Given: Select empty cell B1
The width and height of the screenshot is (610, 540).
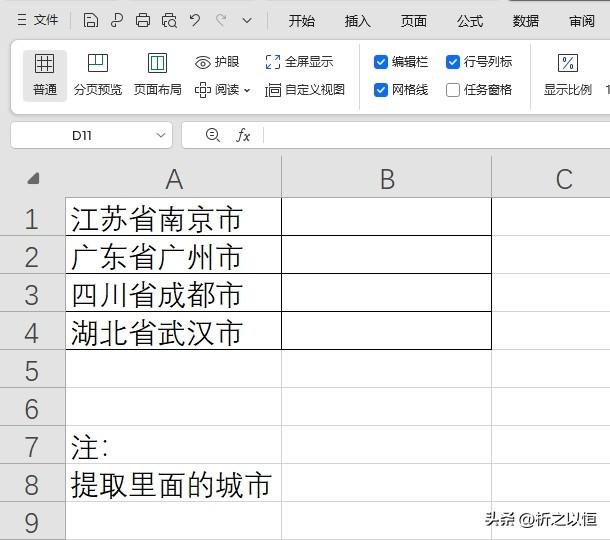Looking at the screenshot, I should (387, 217).
